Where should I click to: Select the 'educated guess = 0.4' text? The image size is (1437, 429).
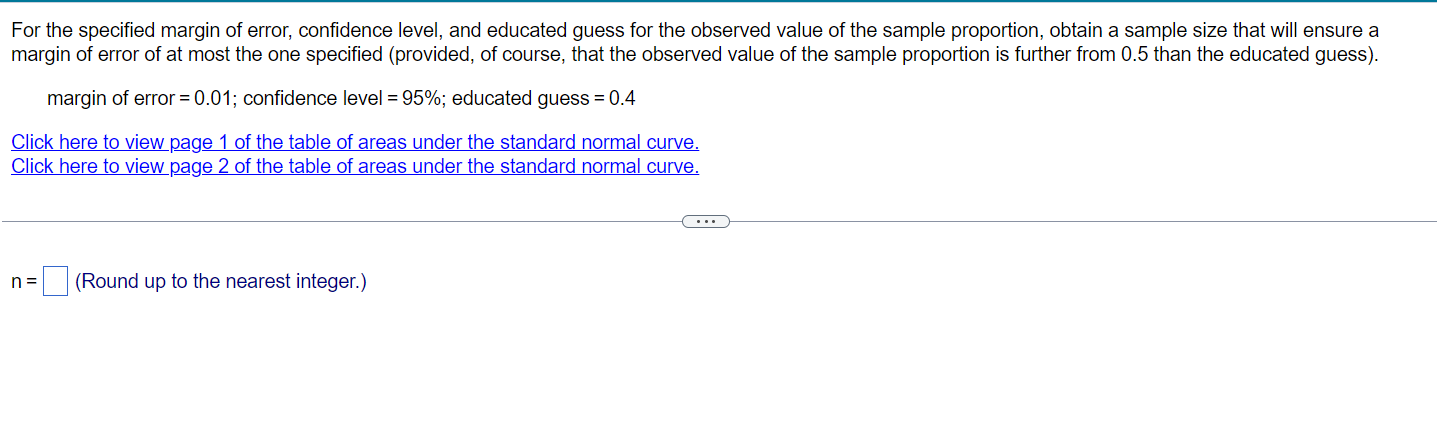point(544,99)
